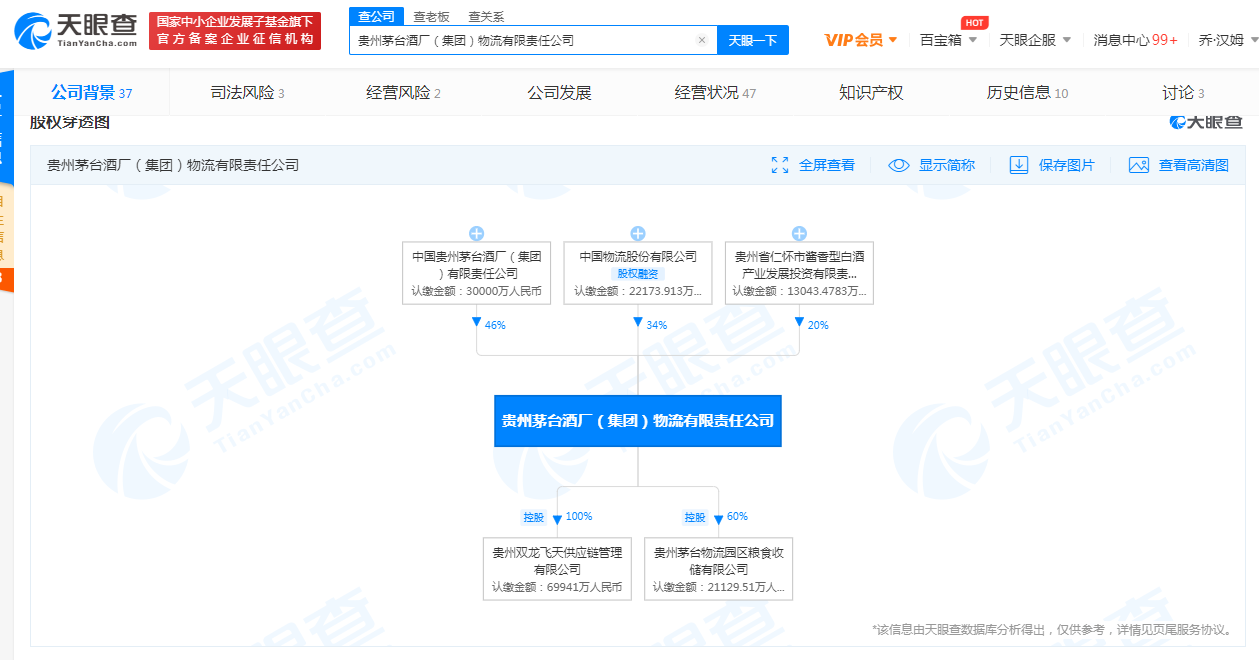Click the Tianyancha logo

coord(76,31)
